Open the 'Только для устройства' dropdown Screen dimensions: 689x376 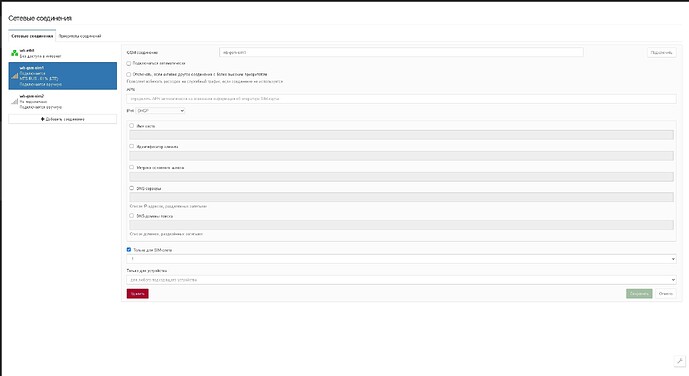click(x=401, y=280)
